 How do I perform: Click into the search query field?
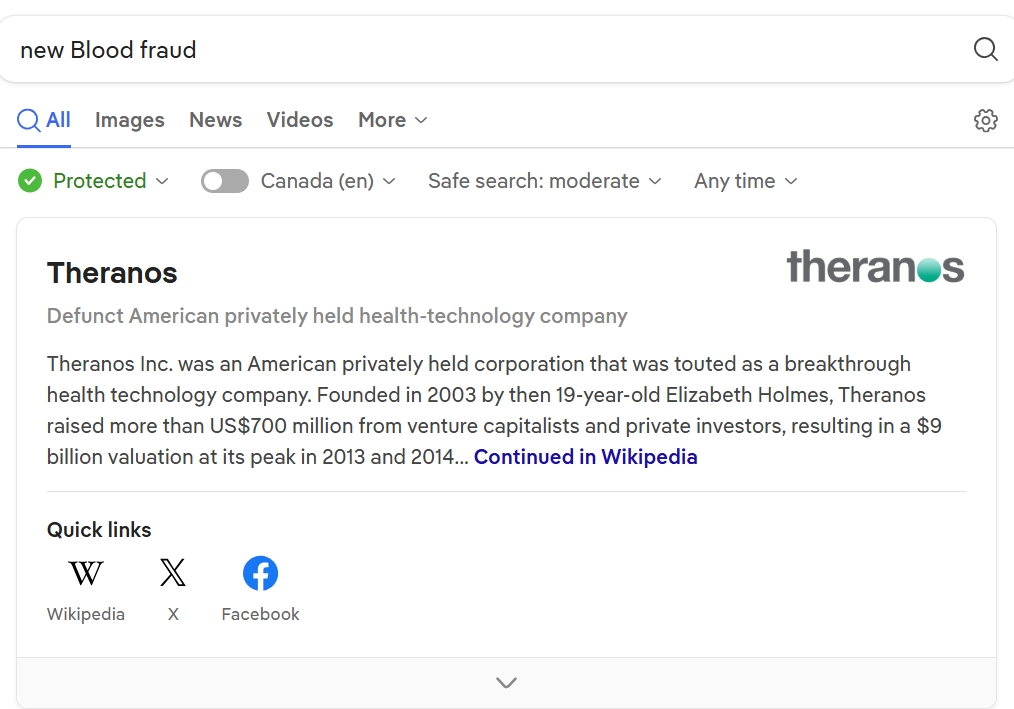click(x=480, y=50)
